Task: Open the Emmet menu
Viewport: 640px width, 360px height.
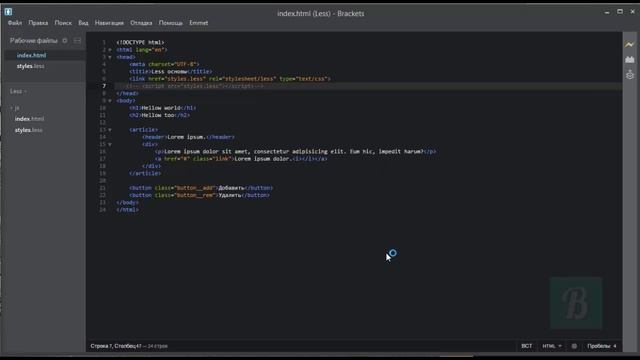Action: click(198, 23)
